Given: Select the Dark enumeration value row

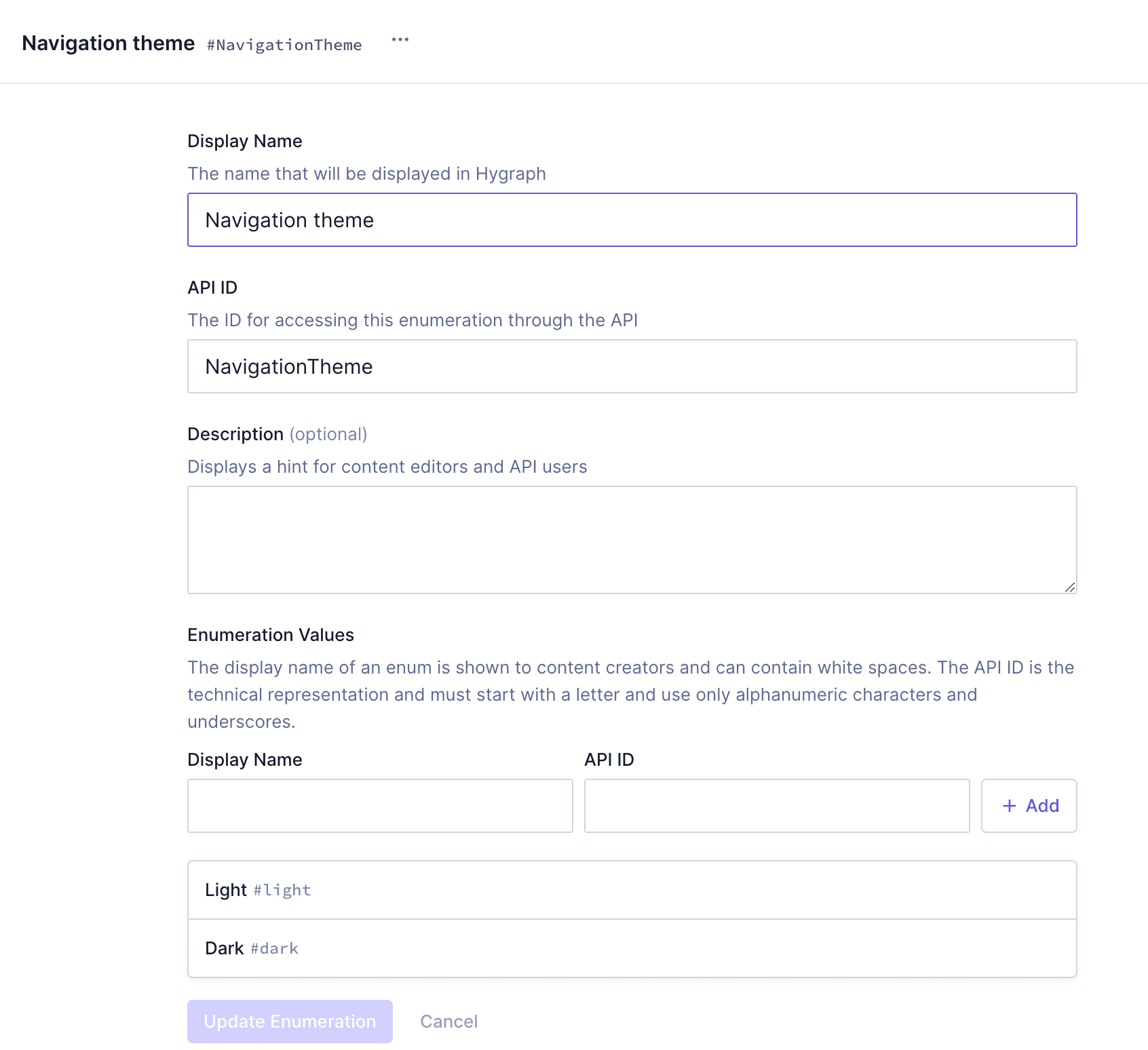Looking at the screenshot, I should [x=631, y=948].
